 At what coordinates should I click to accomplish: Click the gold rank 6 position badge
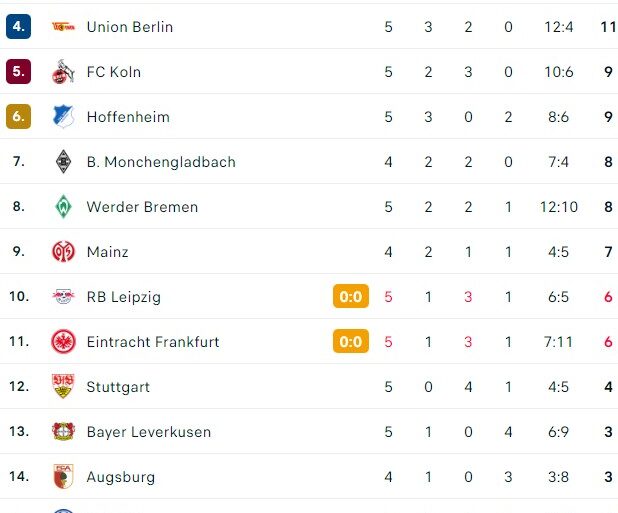click(x=18, y=117)
